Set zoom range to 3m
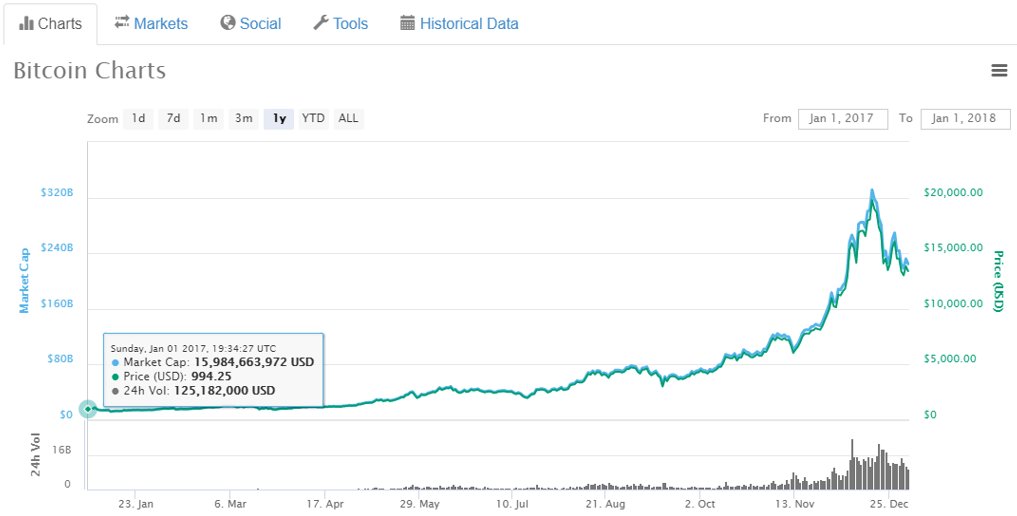The width and height of the screenshot is (1017, 516). click(x=243, y=119)
